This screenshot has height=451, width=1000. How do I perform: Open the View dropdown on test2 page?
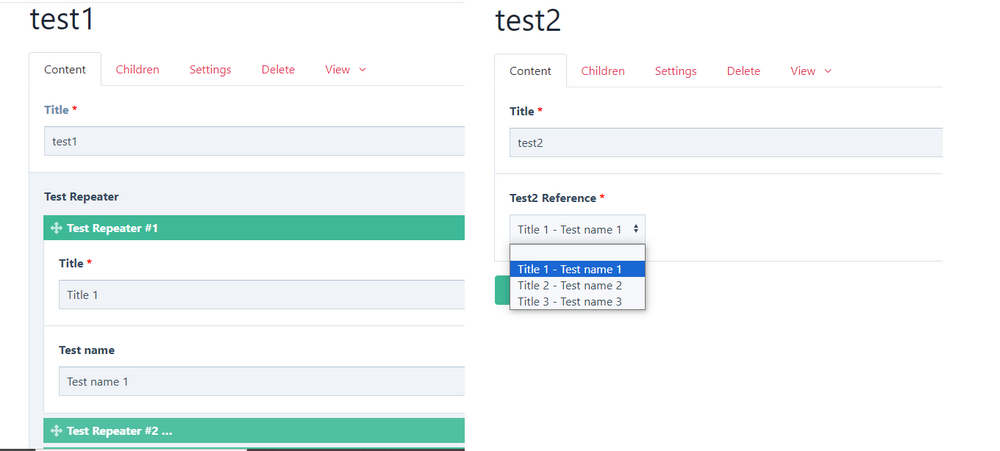coord(810,71)
